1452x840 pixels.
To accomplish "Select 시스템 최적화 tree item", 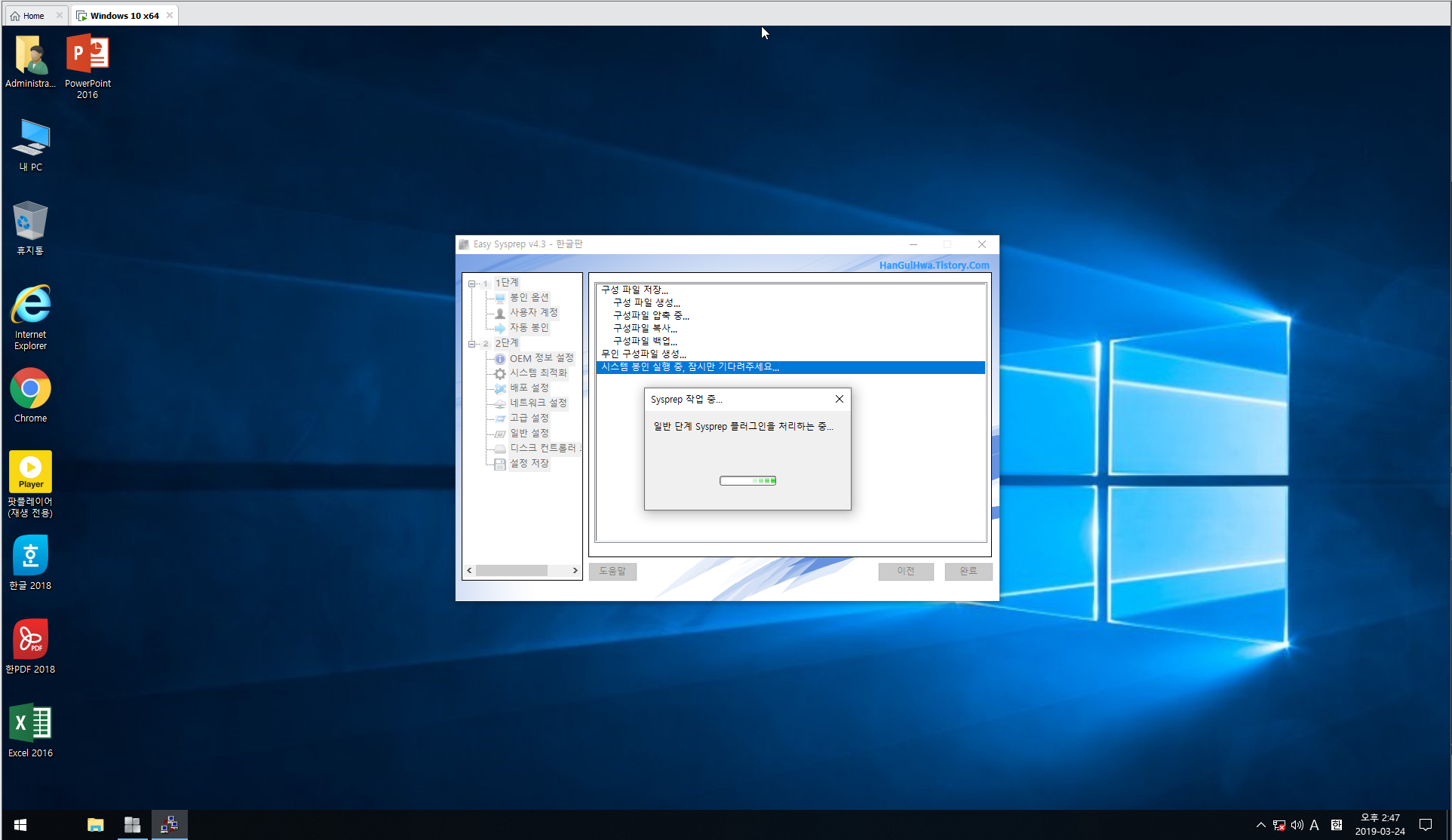I will coord(539,373).
